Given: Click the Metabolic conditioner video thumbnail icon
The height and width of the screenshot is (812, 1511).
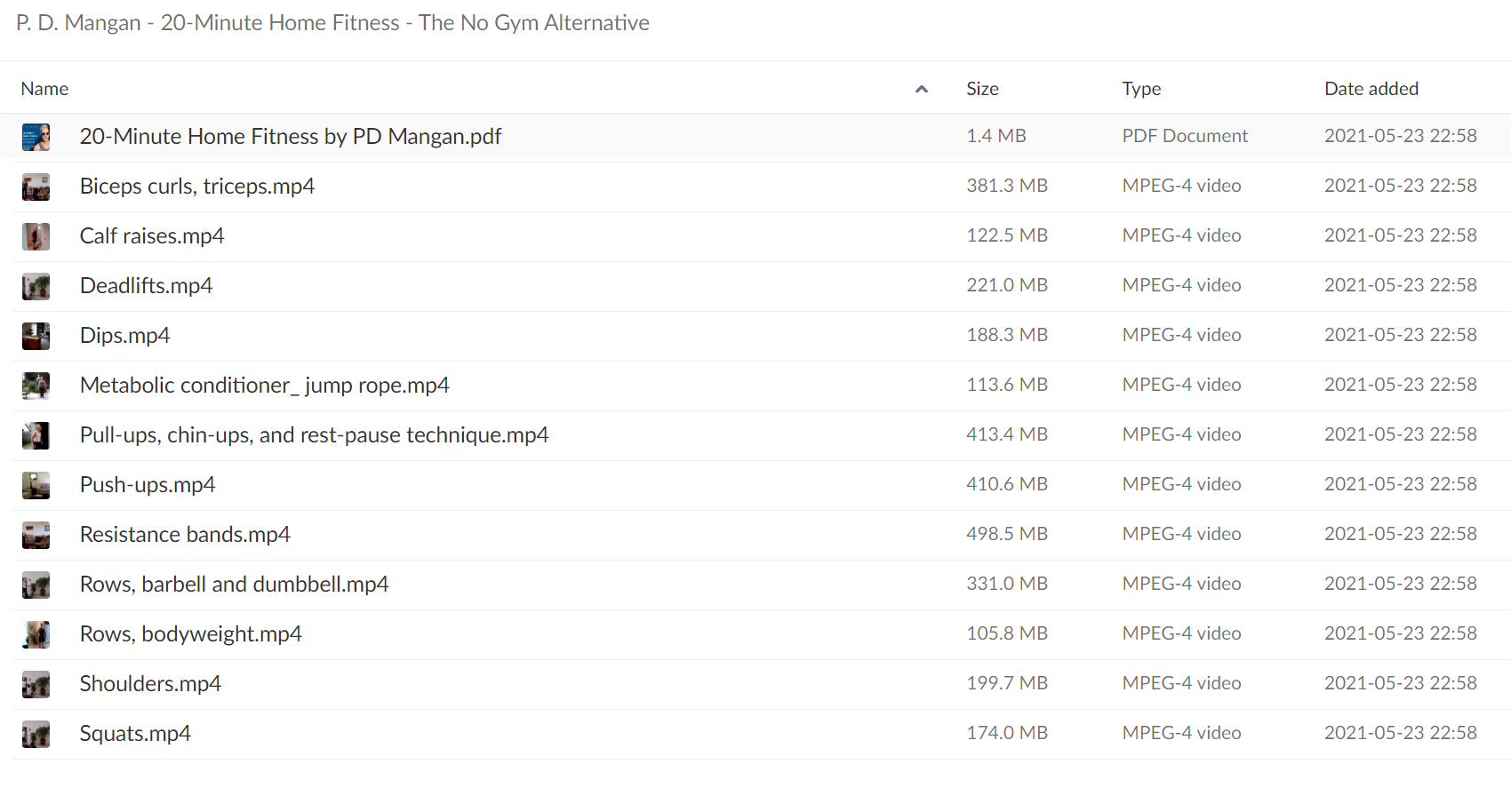Looking at the screenshot, I should point(36,386).
